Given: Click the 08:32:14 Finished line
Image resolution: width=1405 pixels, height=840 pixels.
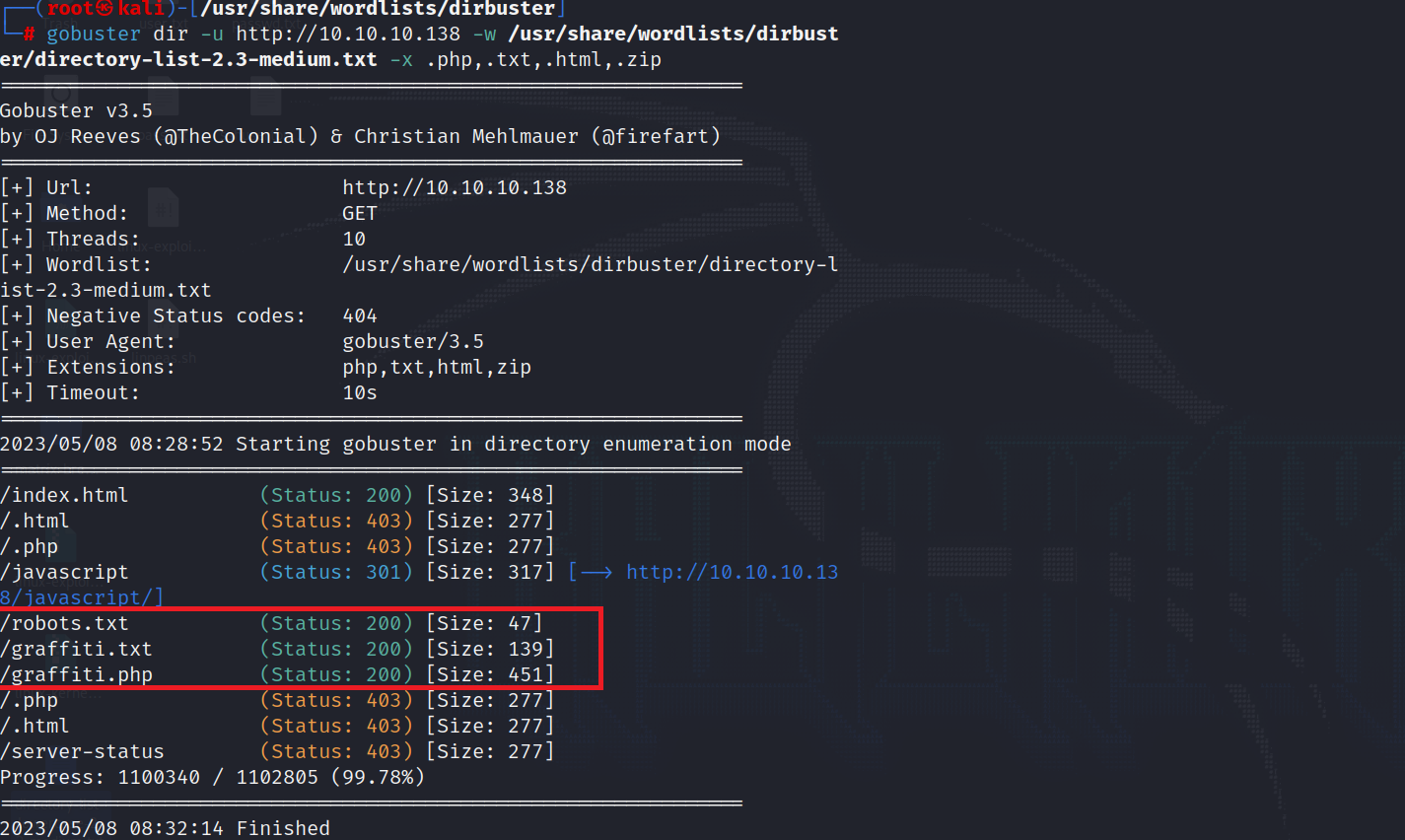Looking at the screenshot, I should (165, 828).
